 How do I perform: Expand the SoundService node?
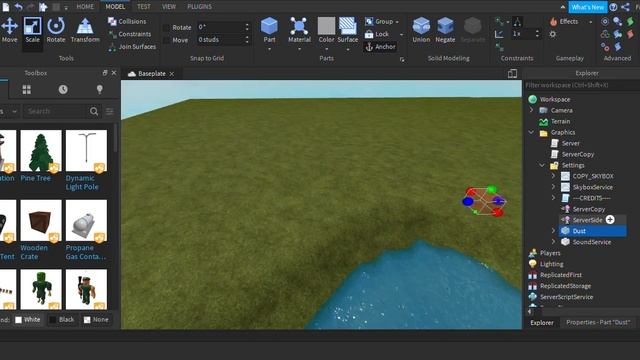[553, 242]
